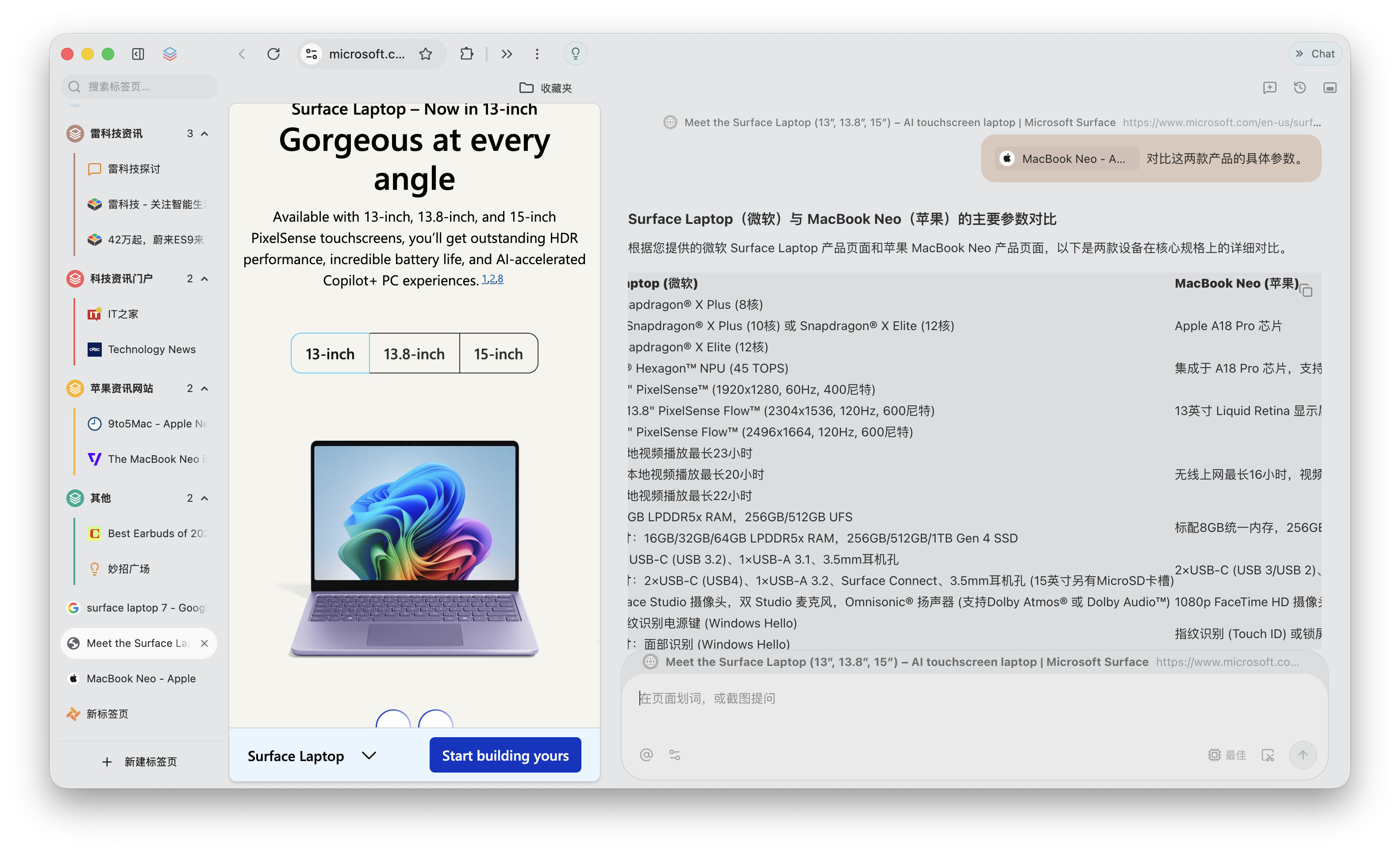Click the screenshot capture icon in chat input
Image resolution: width=1400 pixels, height=854 pixels.
point(1268,755)
